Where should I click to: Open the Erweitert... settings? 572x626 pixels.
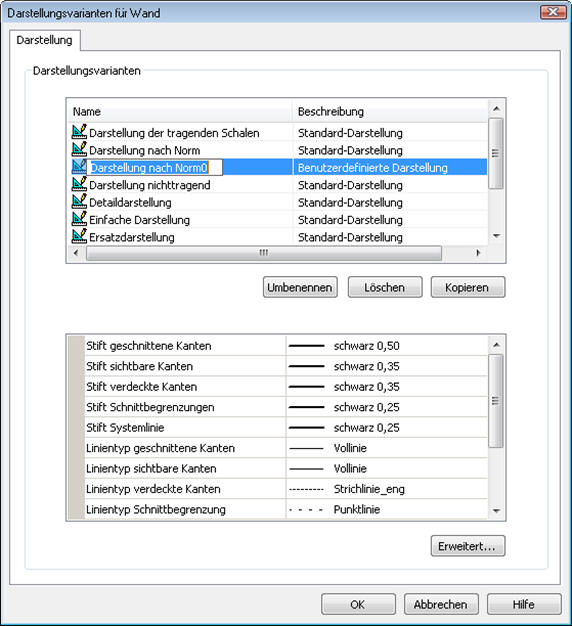pos(468,546)
